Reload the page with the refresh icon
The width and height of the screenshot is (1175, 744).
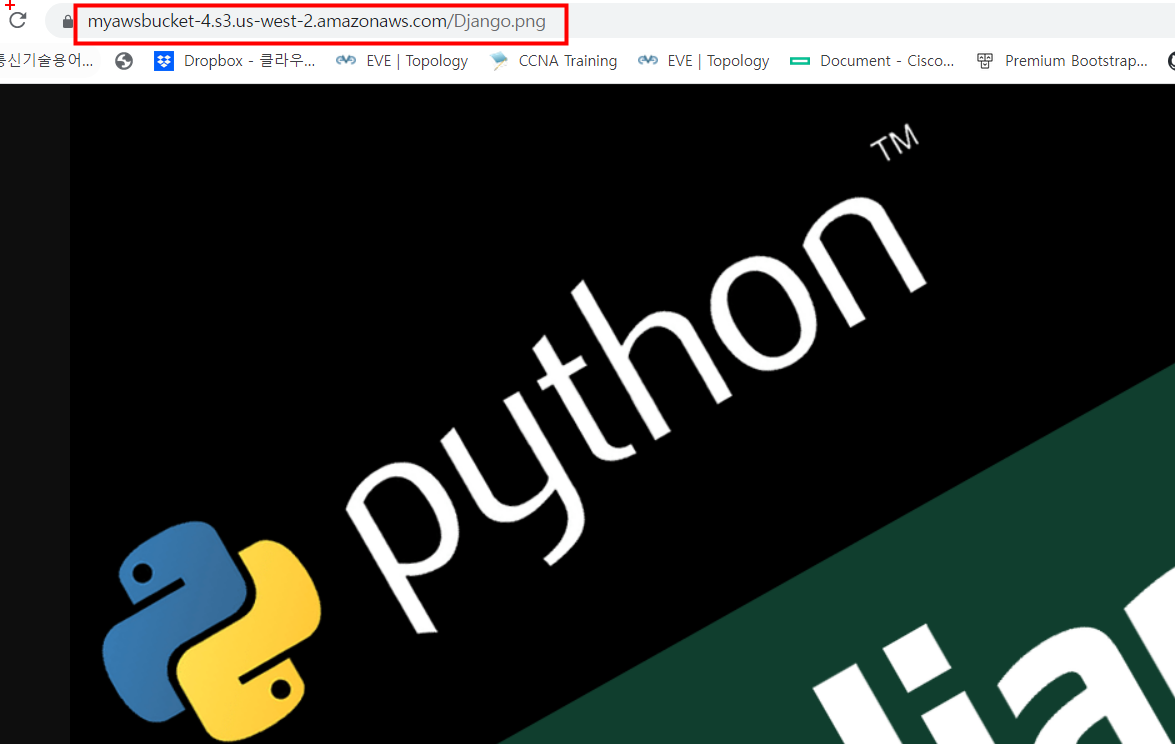click(x=17, y=20)
